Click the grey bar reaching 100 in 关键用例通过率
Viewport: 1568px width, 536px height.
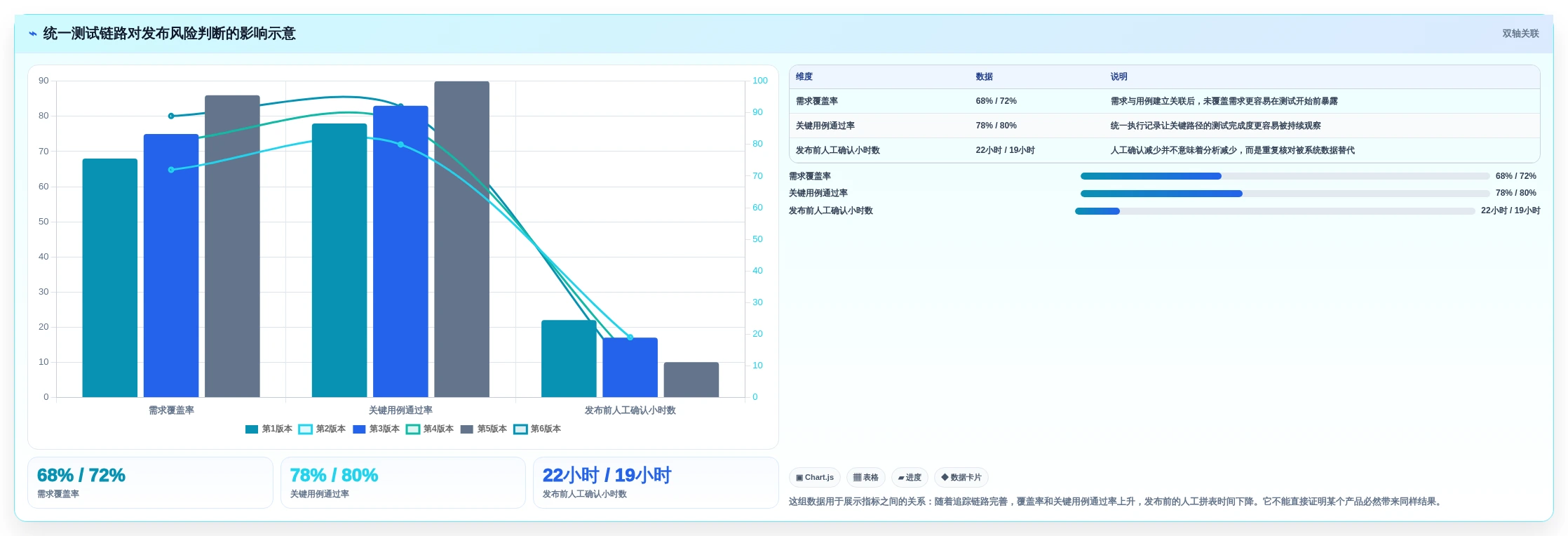[461, 239]
